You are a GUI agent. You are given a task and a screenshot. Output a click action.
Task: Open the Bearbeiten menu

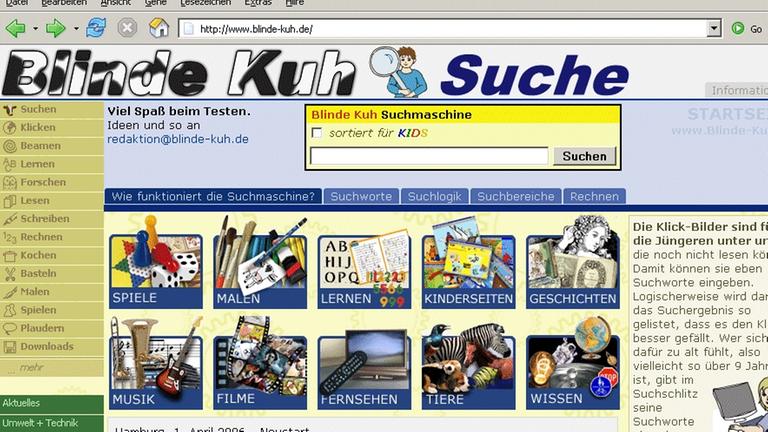(x=64, y=3)
